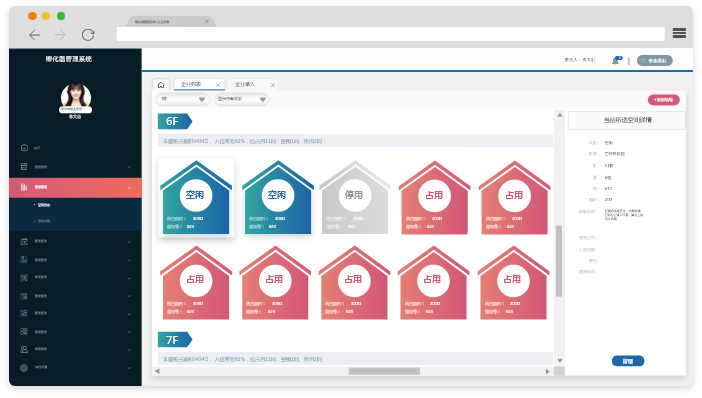Click the browser back arrow
This screenshot has width=702, height=398.
pos(34,35)
